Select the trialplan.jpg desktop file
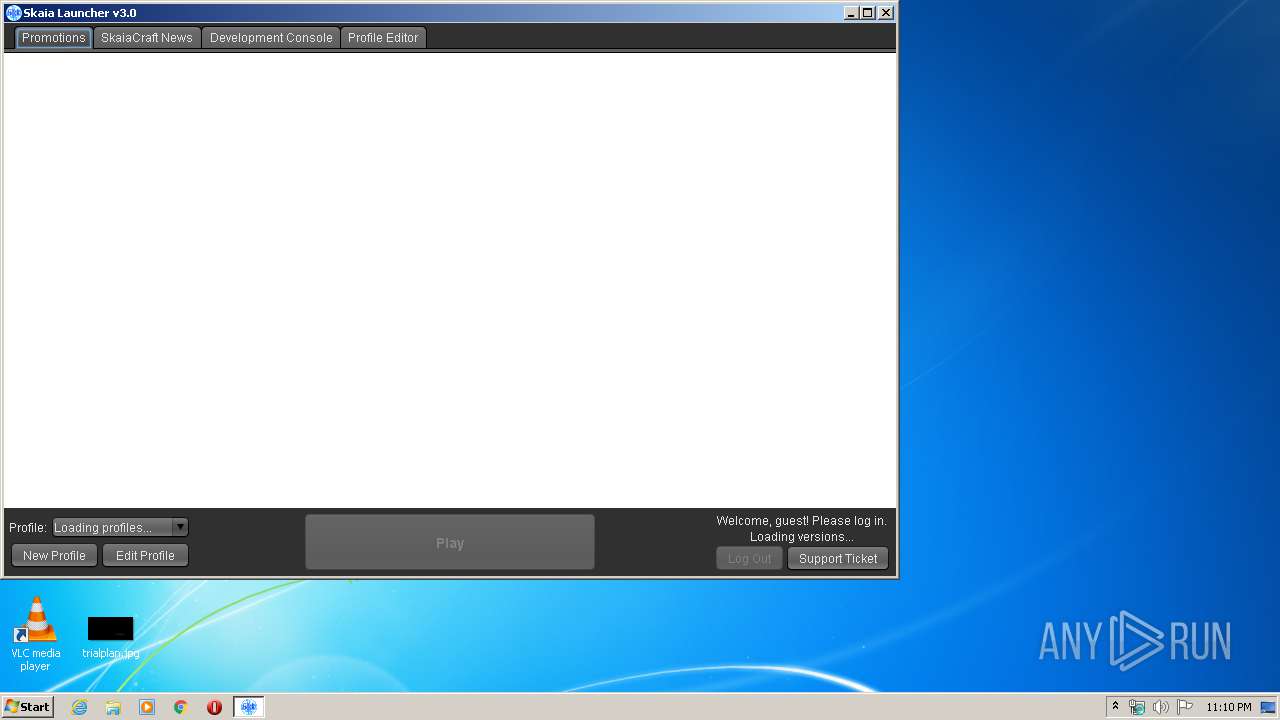The height and width of the screenshot is (720, 1280). click(110, 638)
